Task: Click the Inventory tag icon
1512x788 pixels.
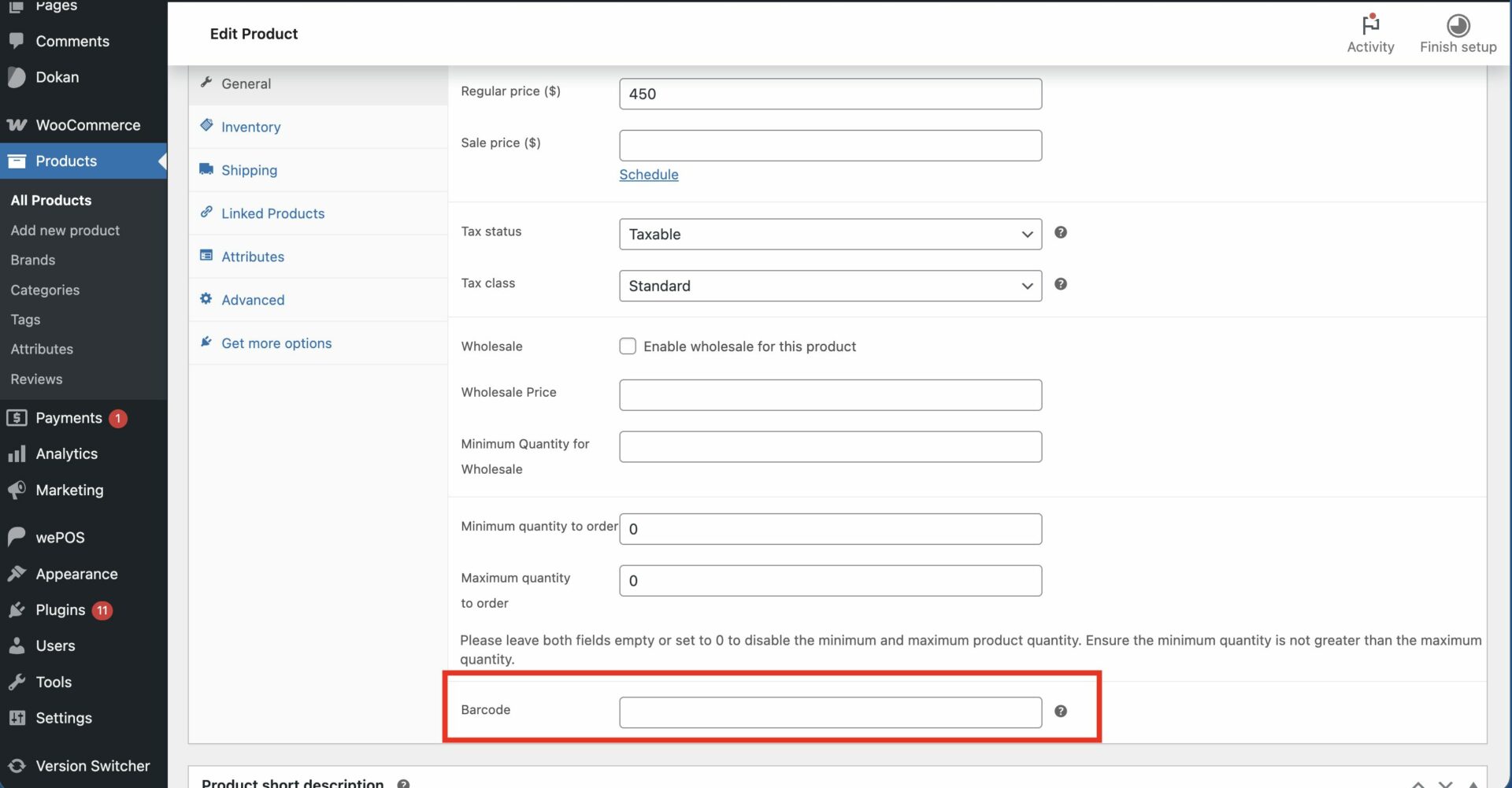Action: click(x=206, y=125)
